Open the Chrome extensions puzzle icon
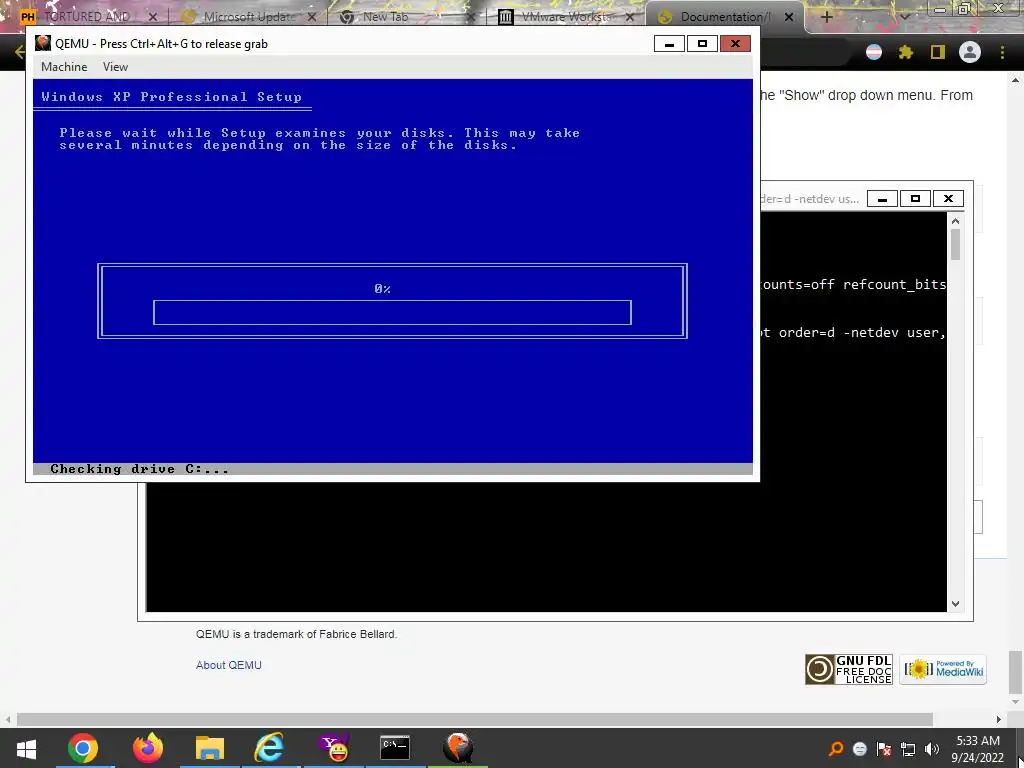The height and width of the screenshot is (768, 1024). (905, 52)
